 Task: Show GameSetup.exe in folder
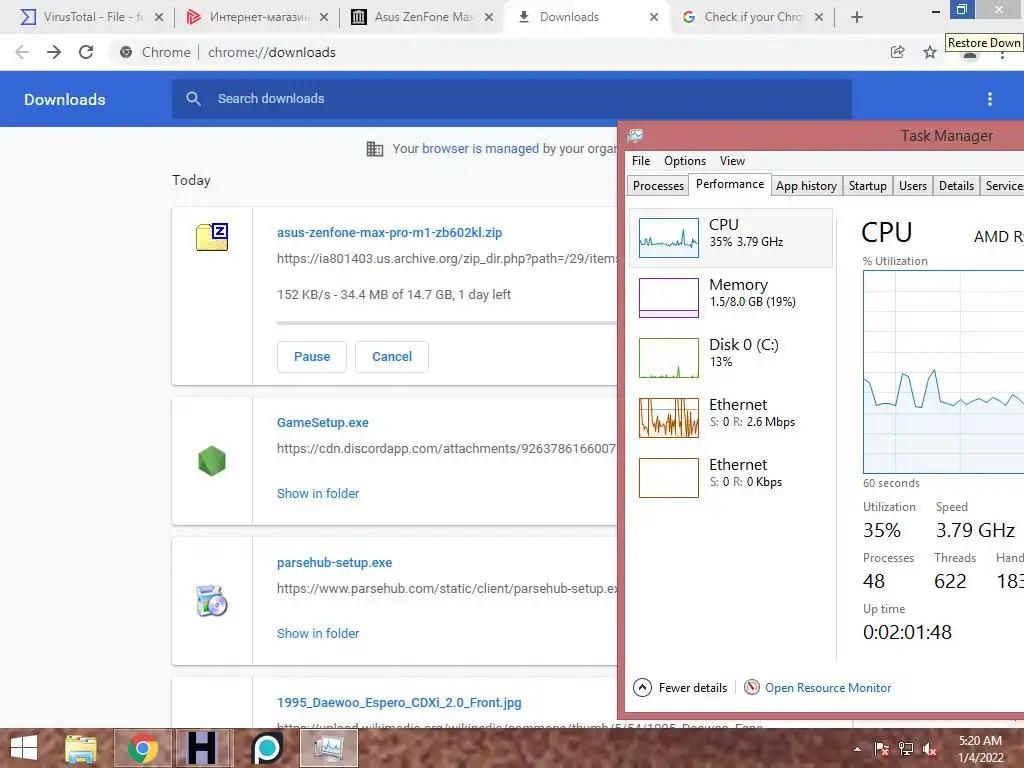pos(318,494)
